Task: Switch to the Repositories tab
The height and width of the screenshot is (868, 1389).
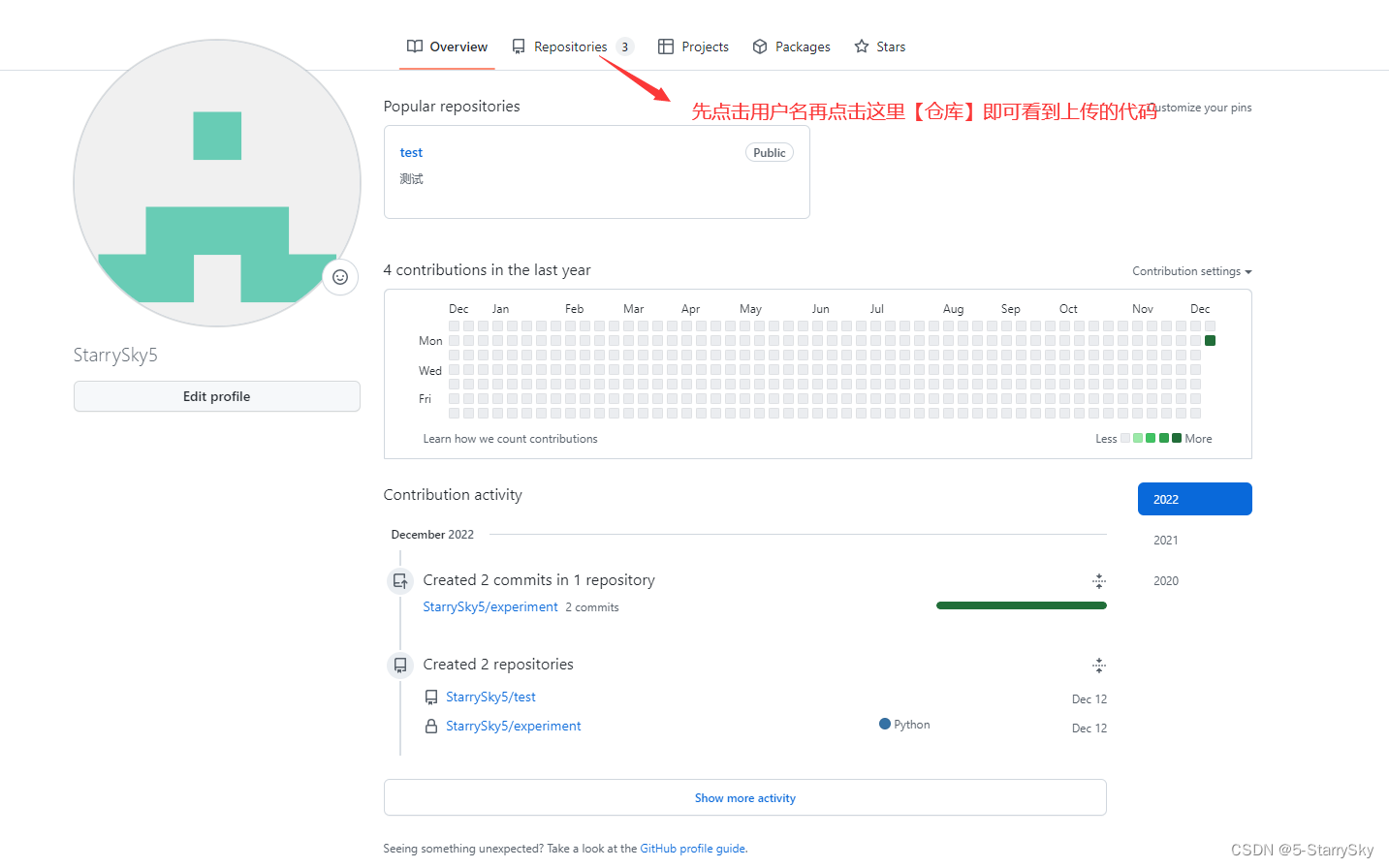Action: [572, 46]
